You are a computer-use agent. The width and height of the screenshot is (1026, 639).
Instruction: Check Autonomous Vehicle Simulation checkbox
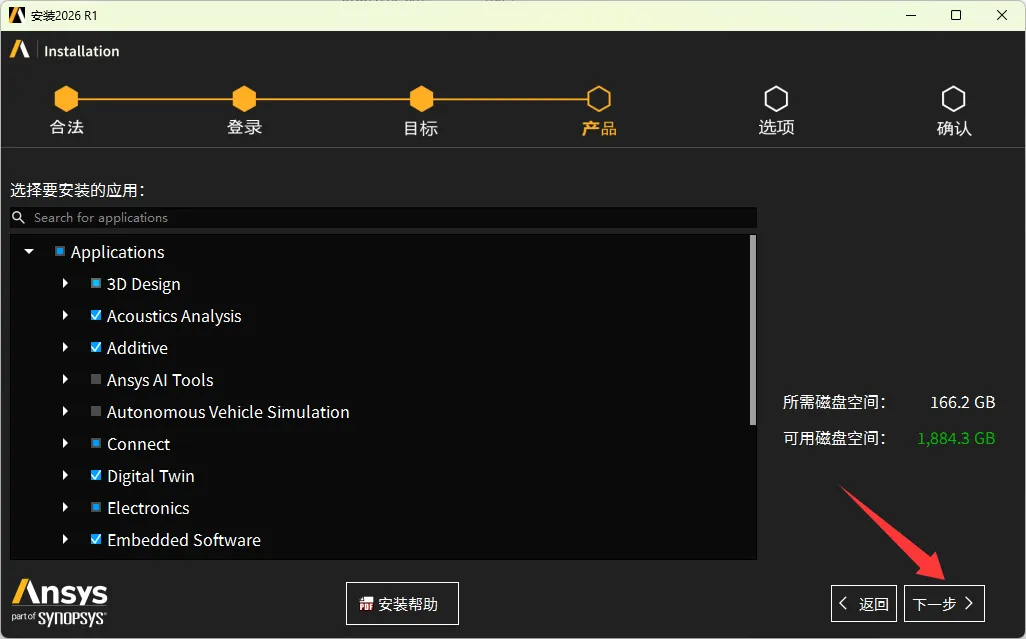click(x=96, y=411)
